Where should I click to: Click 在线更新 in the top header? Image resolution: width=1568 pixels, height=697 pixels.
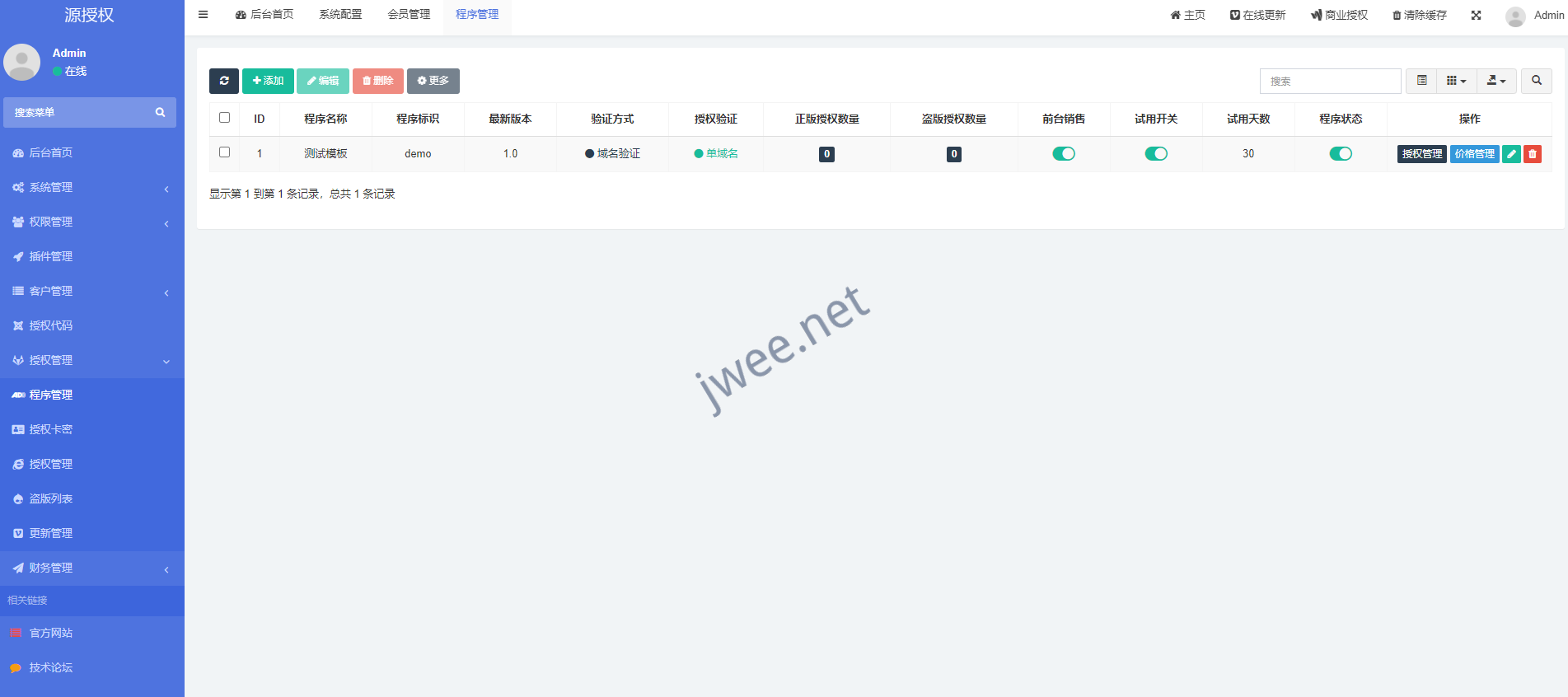1257,15
